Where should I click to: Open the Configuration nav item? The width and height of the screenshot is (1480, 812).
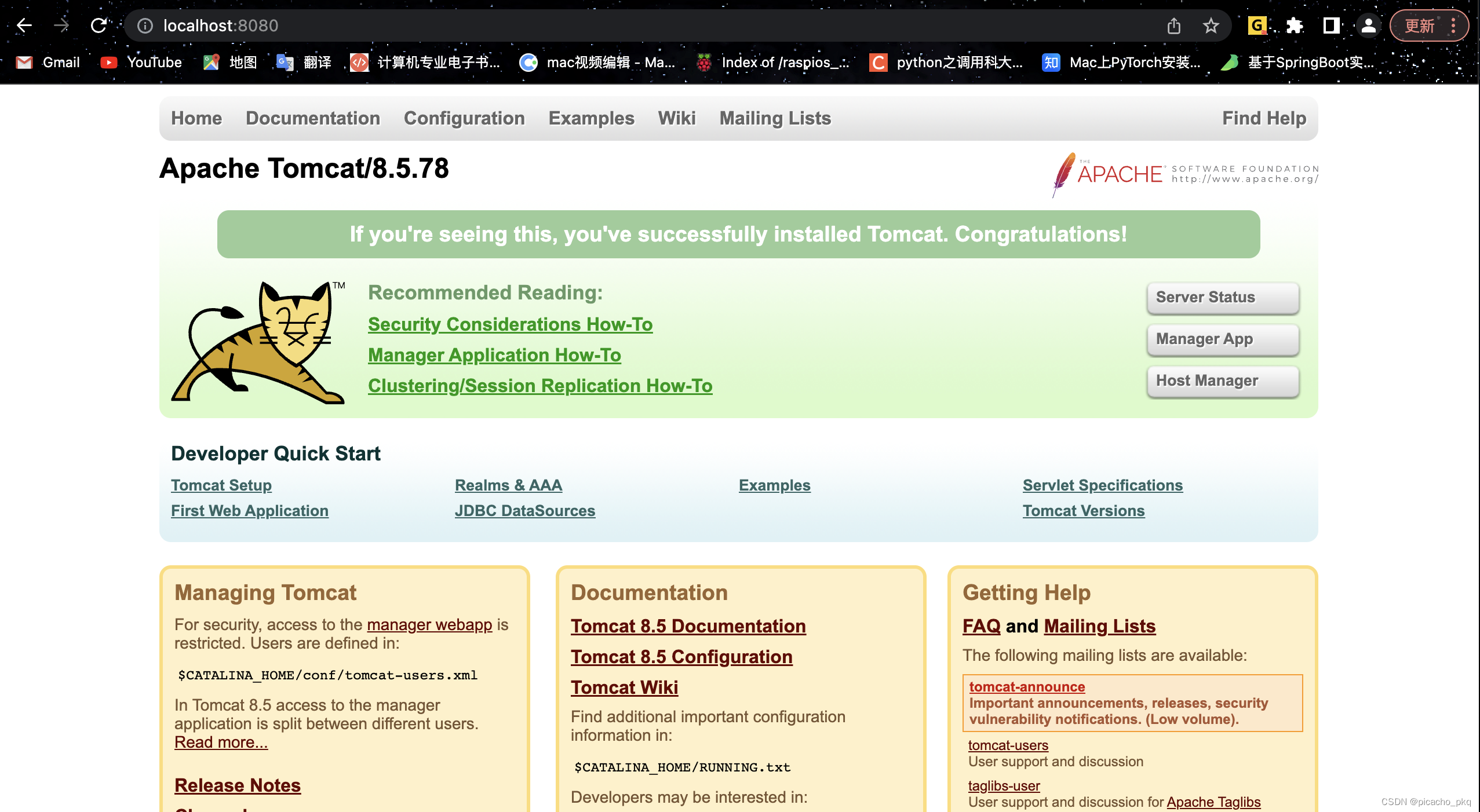464,118
